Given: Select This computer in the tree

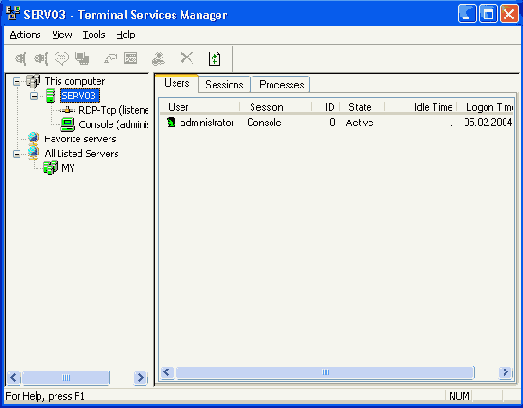Looking at the screenshot, I should click(75, 81).
